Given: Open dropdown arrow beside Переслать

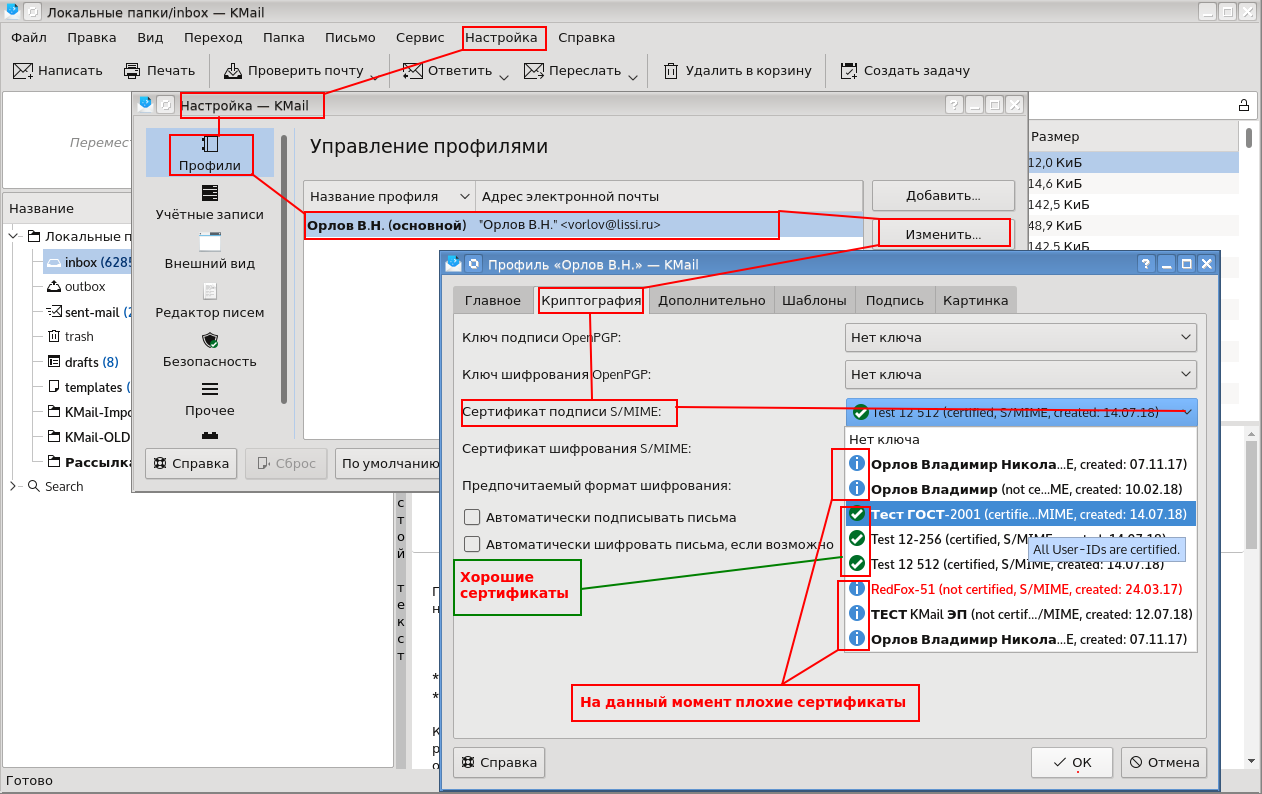Looking at the screenshot, I should click(633, 76).
